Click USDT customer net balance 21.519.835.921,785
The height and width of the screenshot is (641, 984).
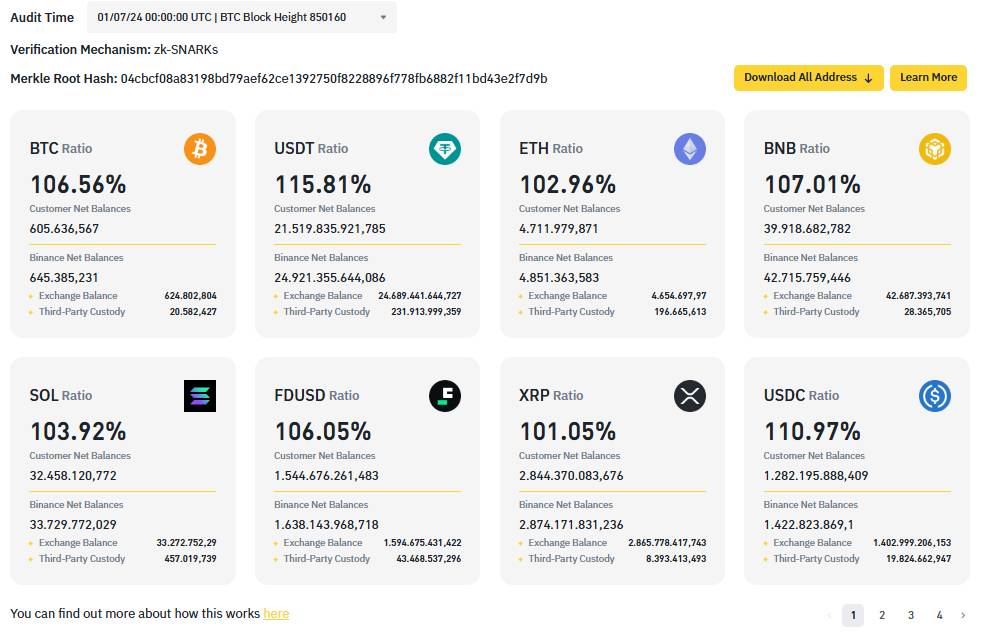click(330, 229)
